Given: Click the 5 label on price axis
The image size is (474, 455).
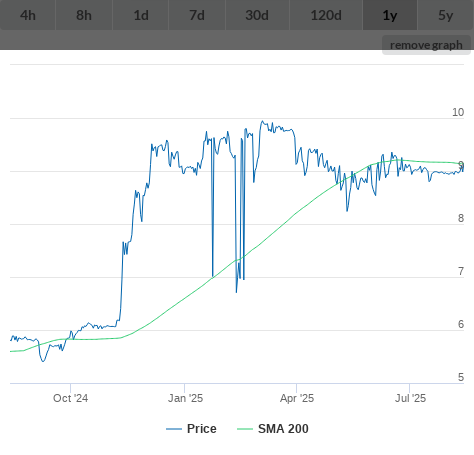Looking at the screenshot, I should [461, 377].
